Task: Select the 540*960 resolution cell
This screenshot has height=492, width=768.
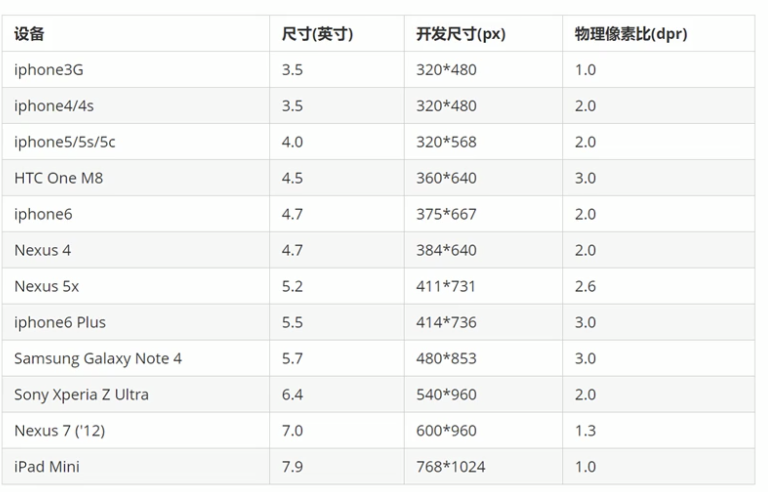Action: click(446, 394)
